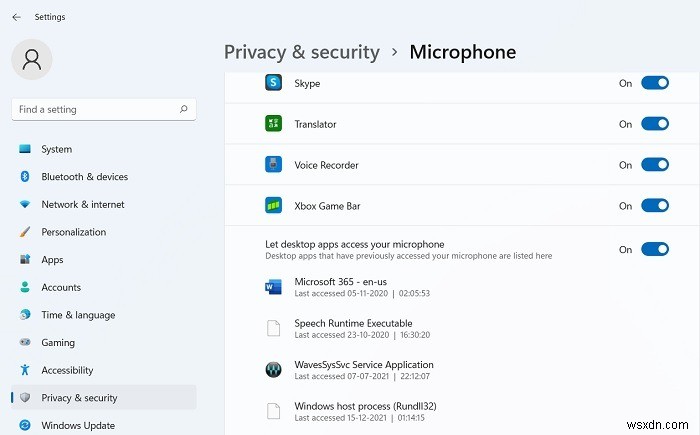Click the Privacy & security breadcrumb link

point(302,52)
